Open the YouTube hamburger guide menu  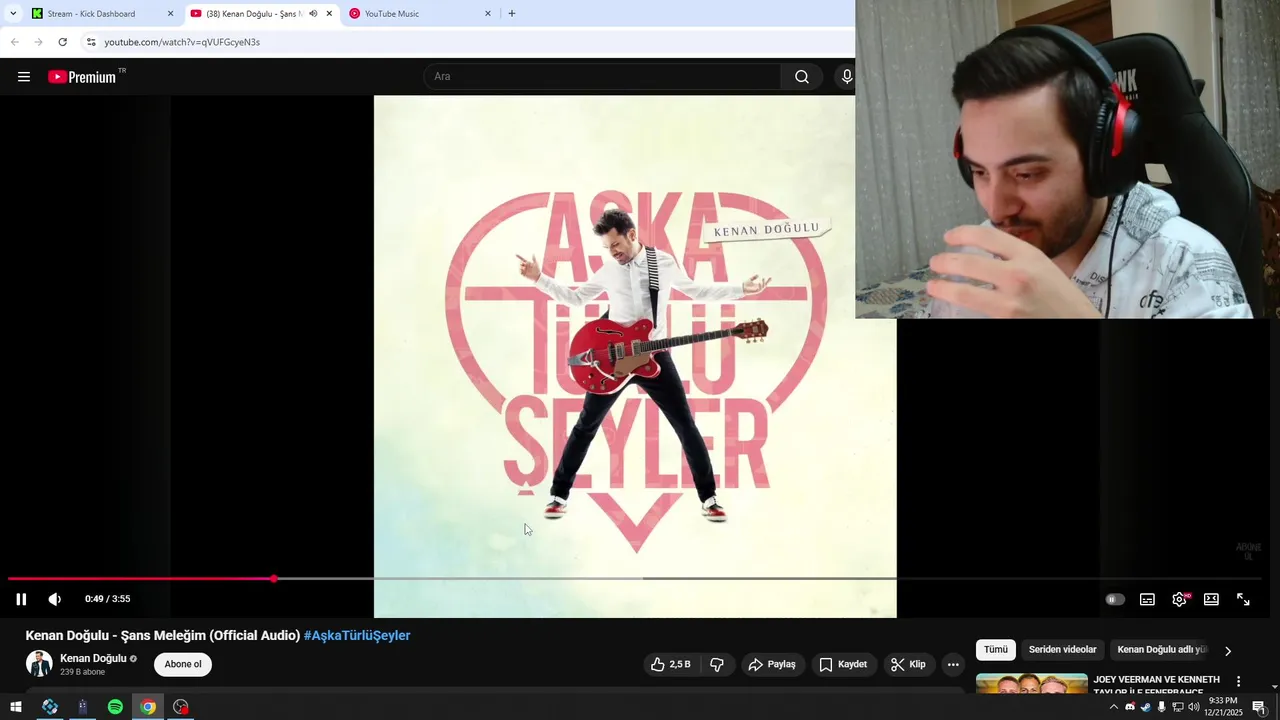tap(24, 77)
